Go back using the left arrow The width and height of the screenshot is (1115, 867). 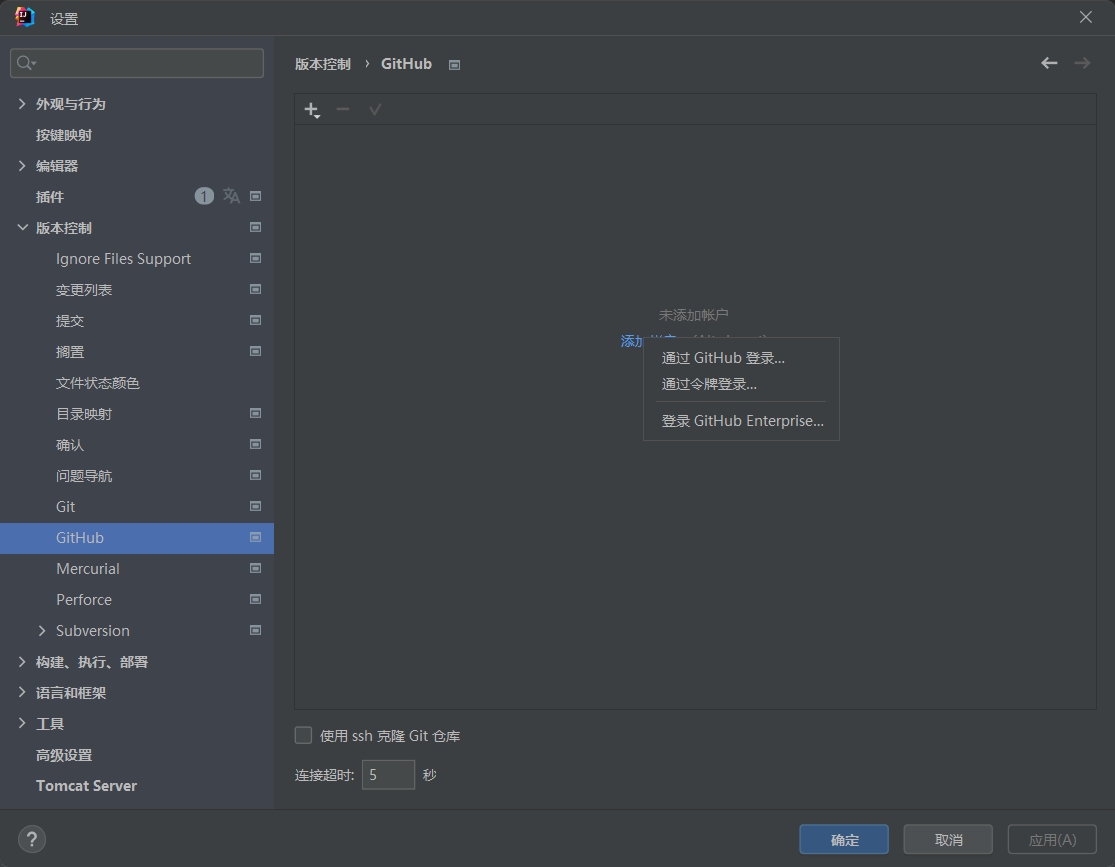tap(1049, 63)
